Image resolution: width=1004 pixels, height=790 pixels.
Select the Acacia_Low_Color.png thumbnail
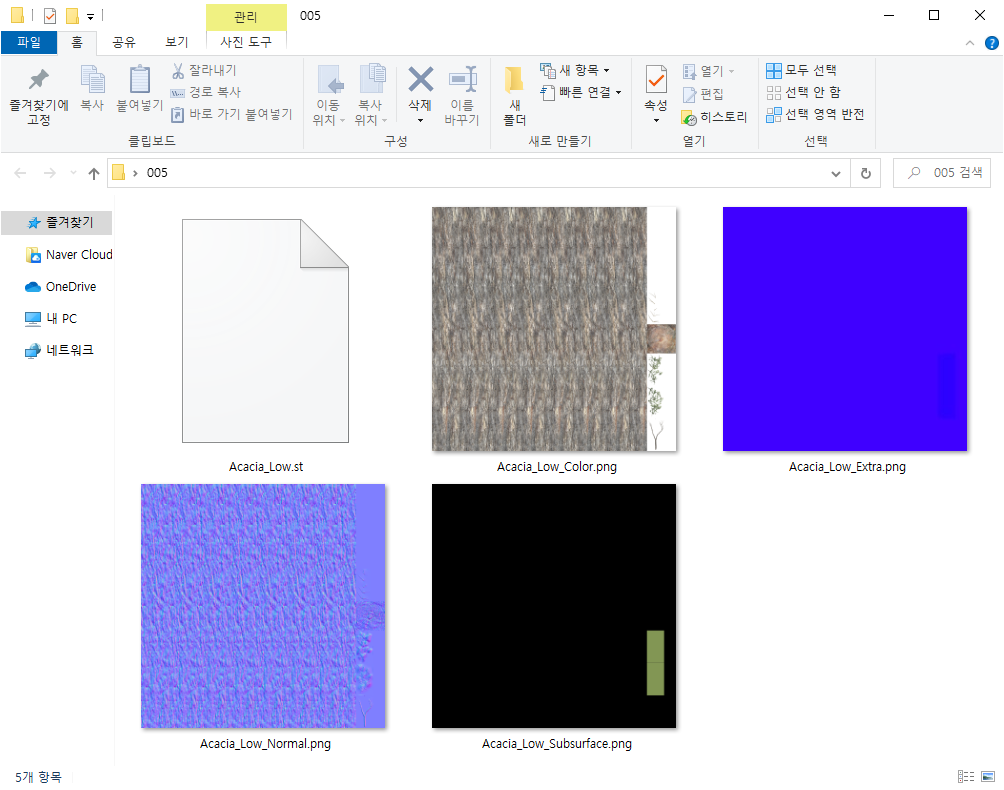click(554, 329)
